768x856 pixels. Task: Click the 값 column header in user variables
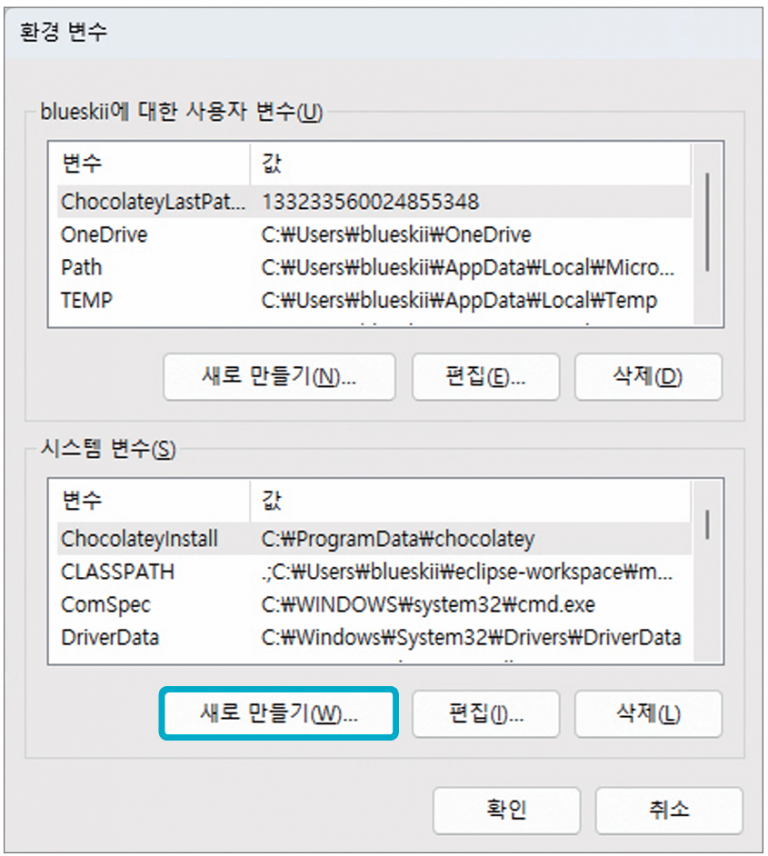471,163
